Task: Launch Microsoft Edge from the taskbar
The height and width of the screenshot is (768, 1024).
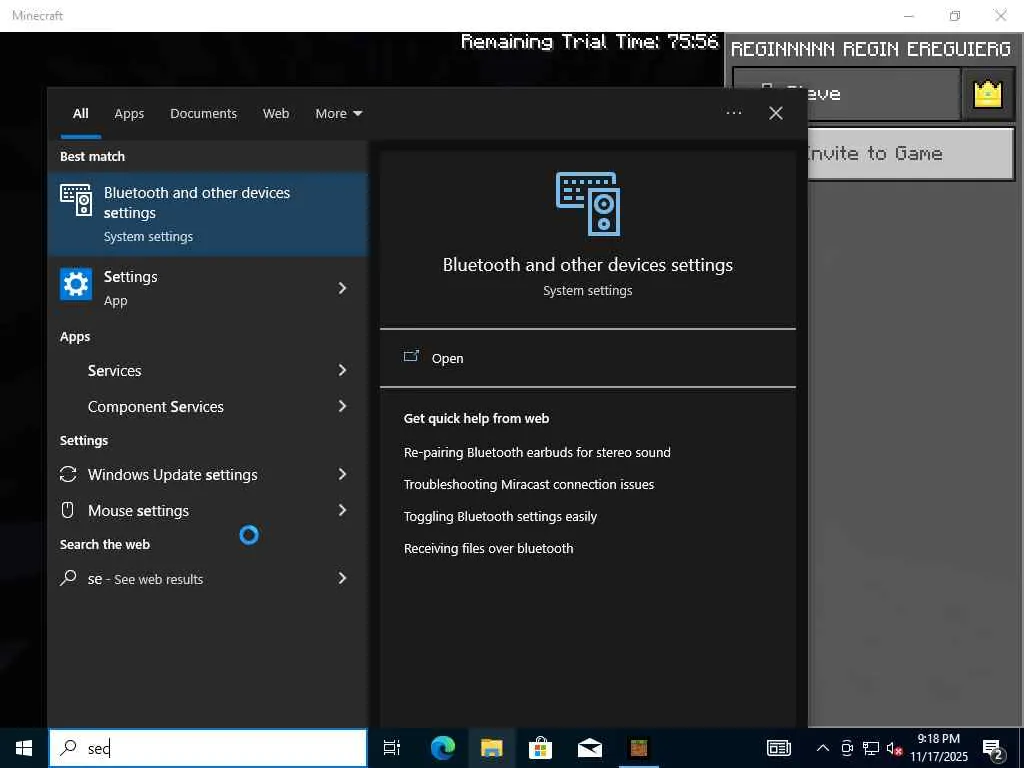Action: point(443,748)
